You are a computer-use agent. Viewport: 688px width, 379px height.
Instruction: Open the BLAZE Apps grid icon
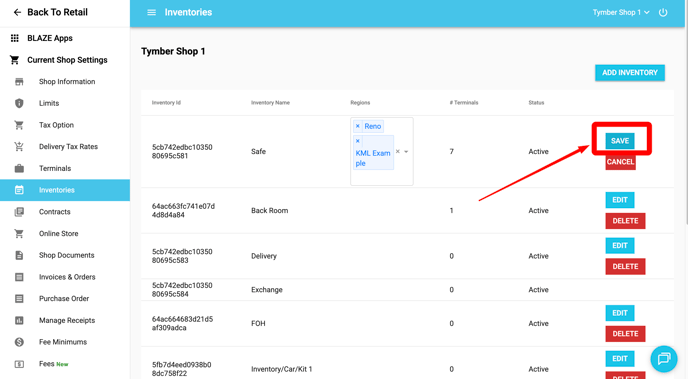(x=14, y=38)
